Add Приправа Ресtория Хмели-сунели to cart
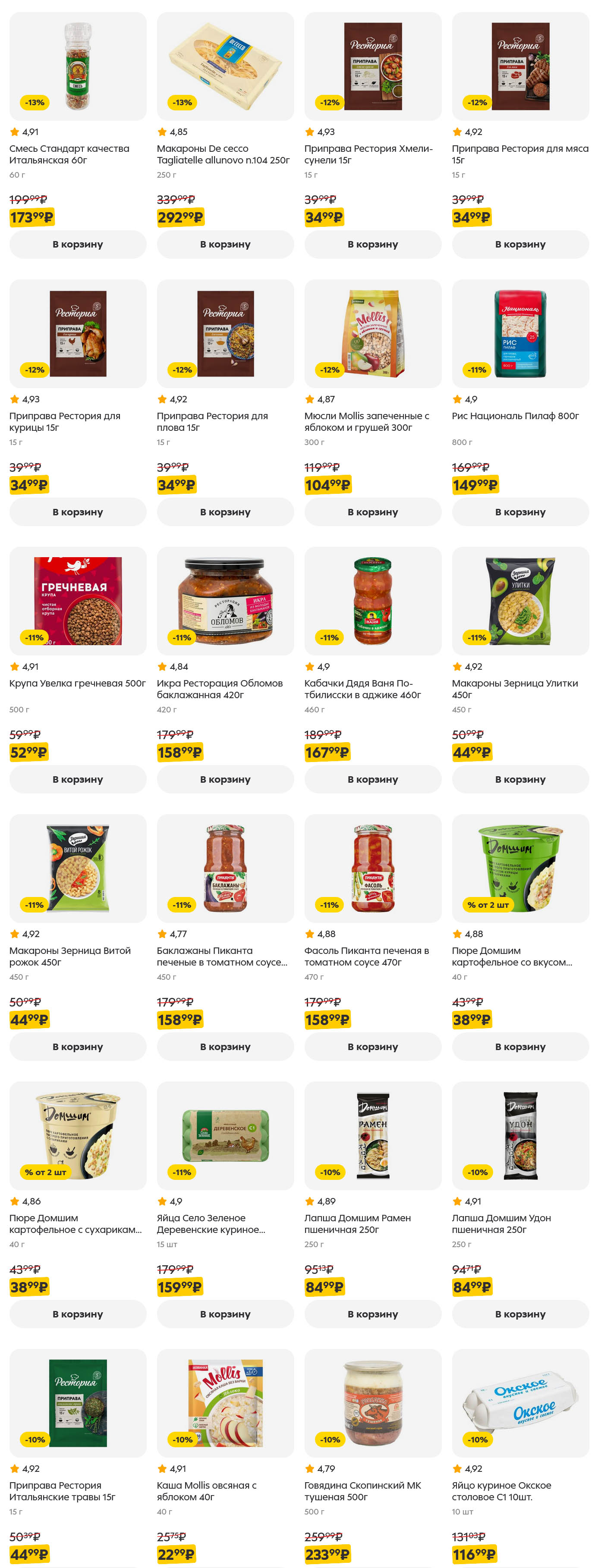This screenshot has width=598, height=1568. (x=373, y=244)
